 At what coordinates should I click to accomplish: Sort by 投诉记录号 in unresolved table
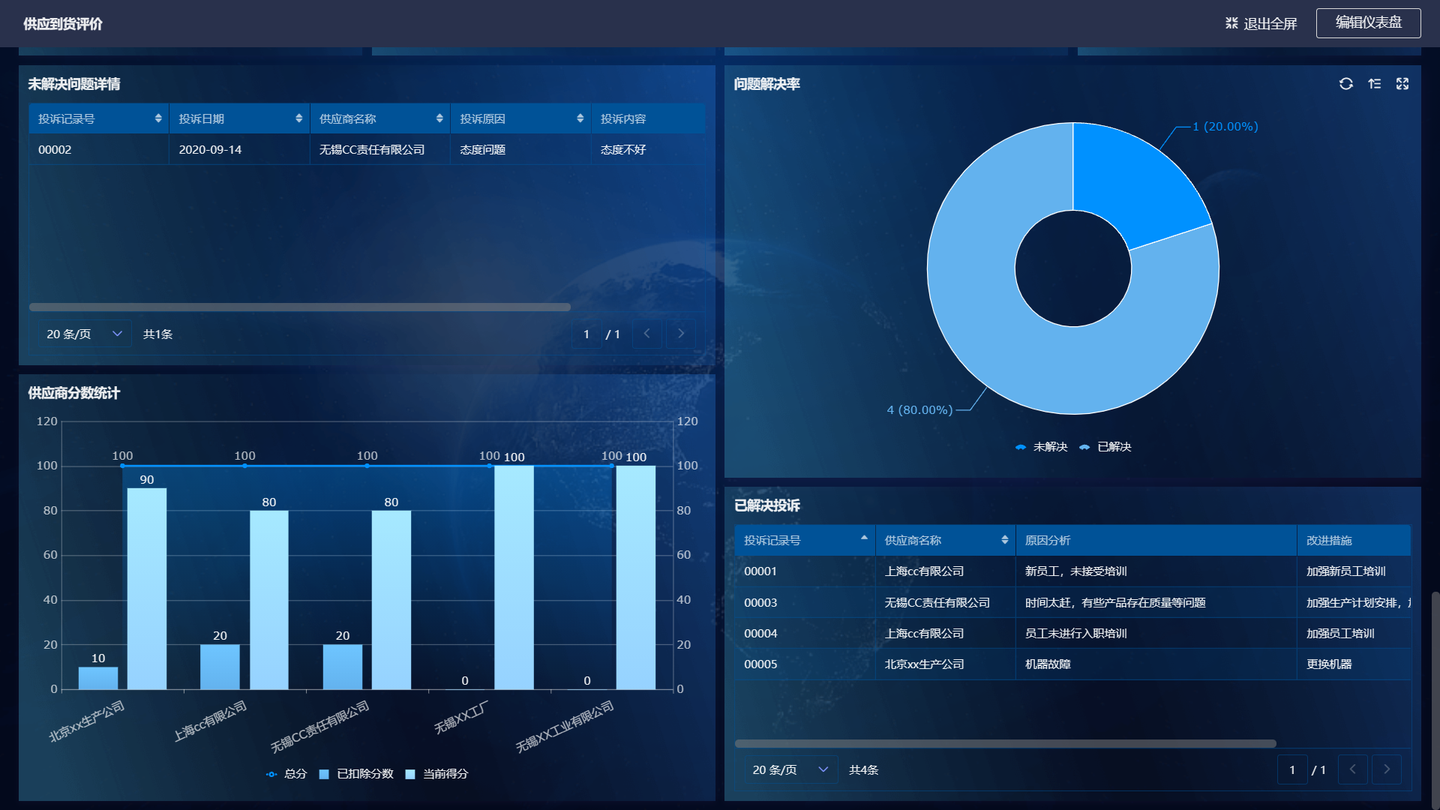[158, 119]
